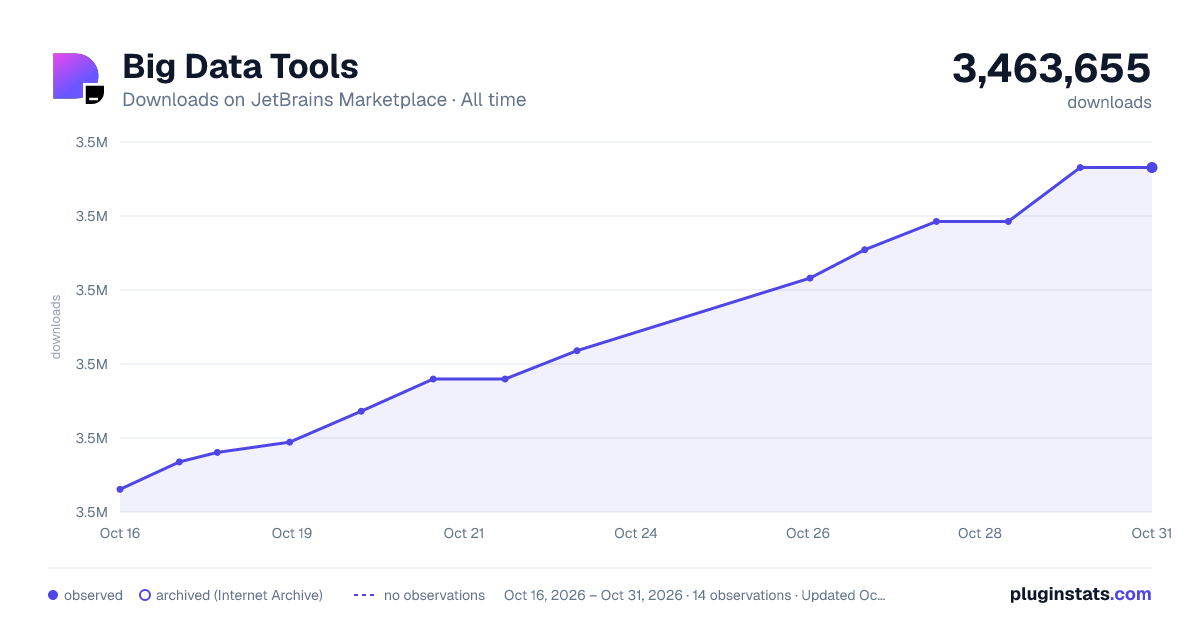
Task: Click the first data point at Oct 16
Action: click(120, 489)
